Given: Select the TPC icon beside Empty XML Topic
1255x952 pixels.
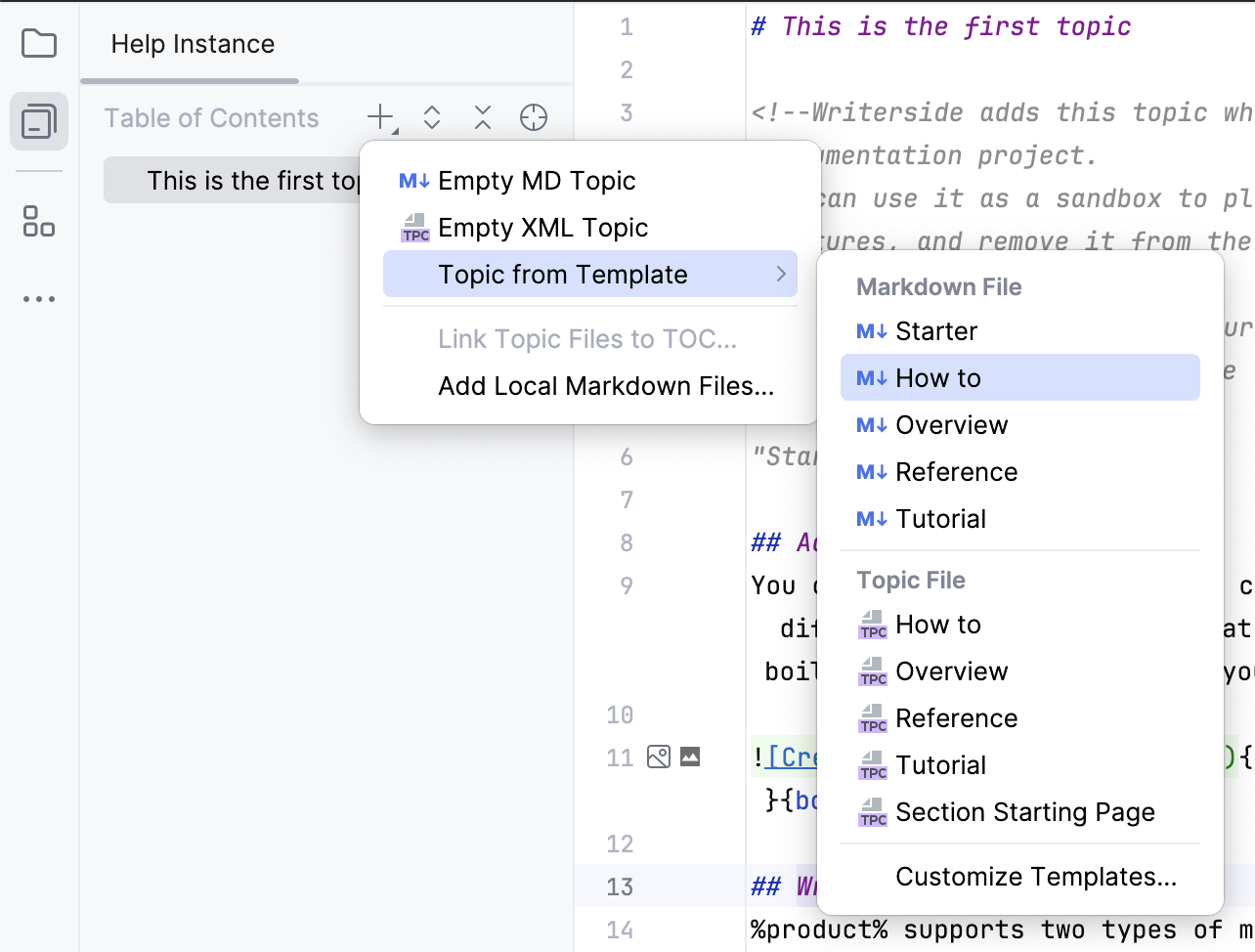Looking at the screenshot, I should point(413,229).
